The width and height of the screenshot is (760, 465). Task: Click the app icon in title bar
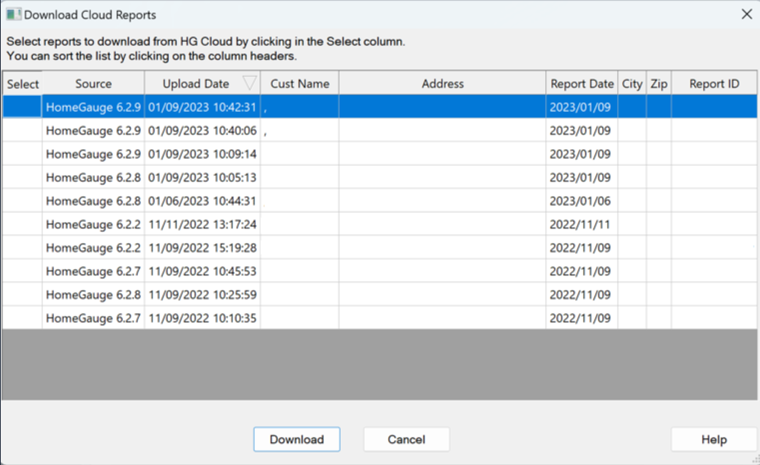[12, 14]
